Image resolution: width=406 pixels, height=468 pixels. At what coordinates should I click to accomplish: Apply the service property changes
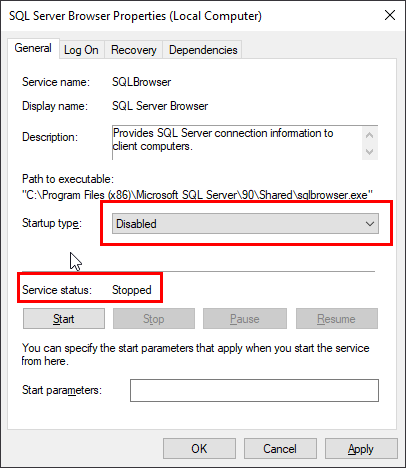(361, 449)
